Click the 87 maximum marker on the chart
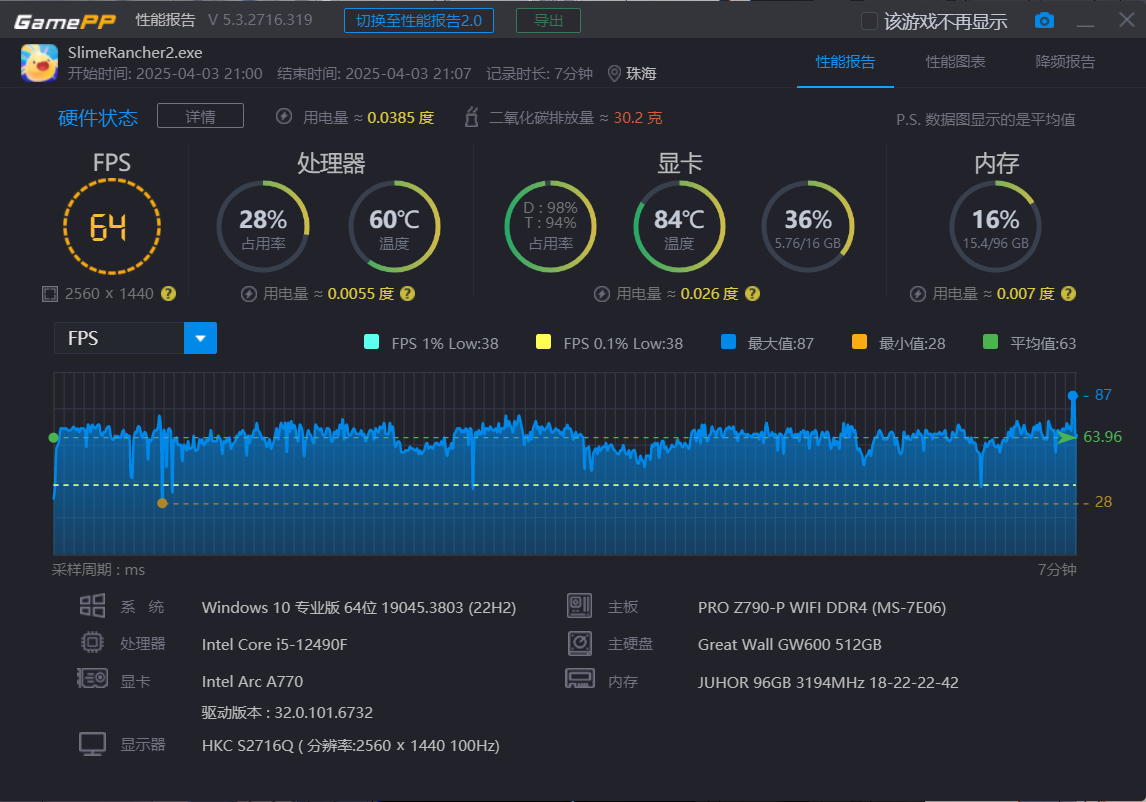 1073,396
